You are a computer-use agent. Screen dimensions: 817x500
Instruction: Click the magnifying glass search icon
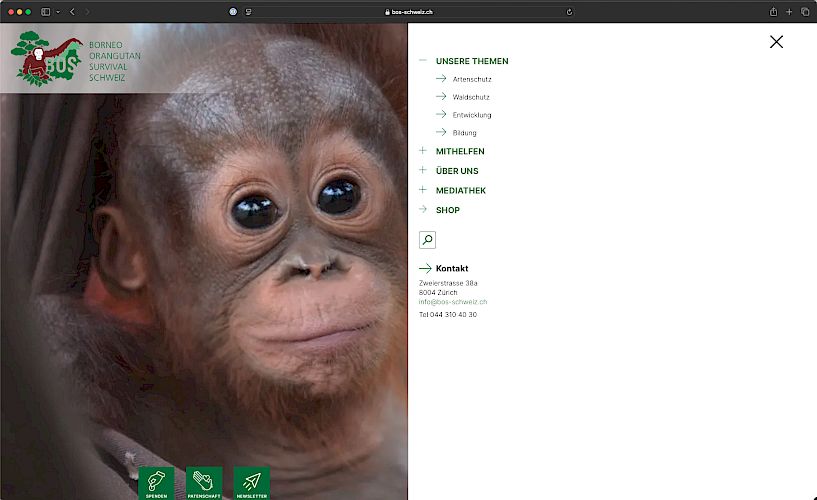tap(427, 240)
